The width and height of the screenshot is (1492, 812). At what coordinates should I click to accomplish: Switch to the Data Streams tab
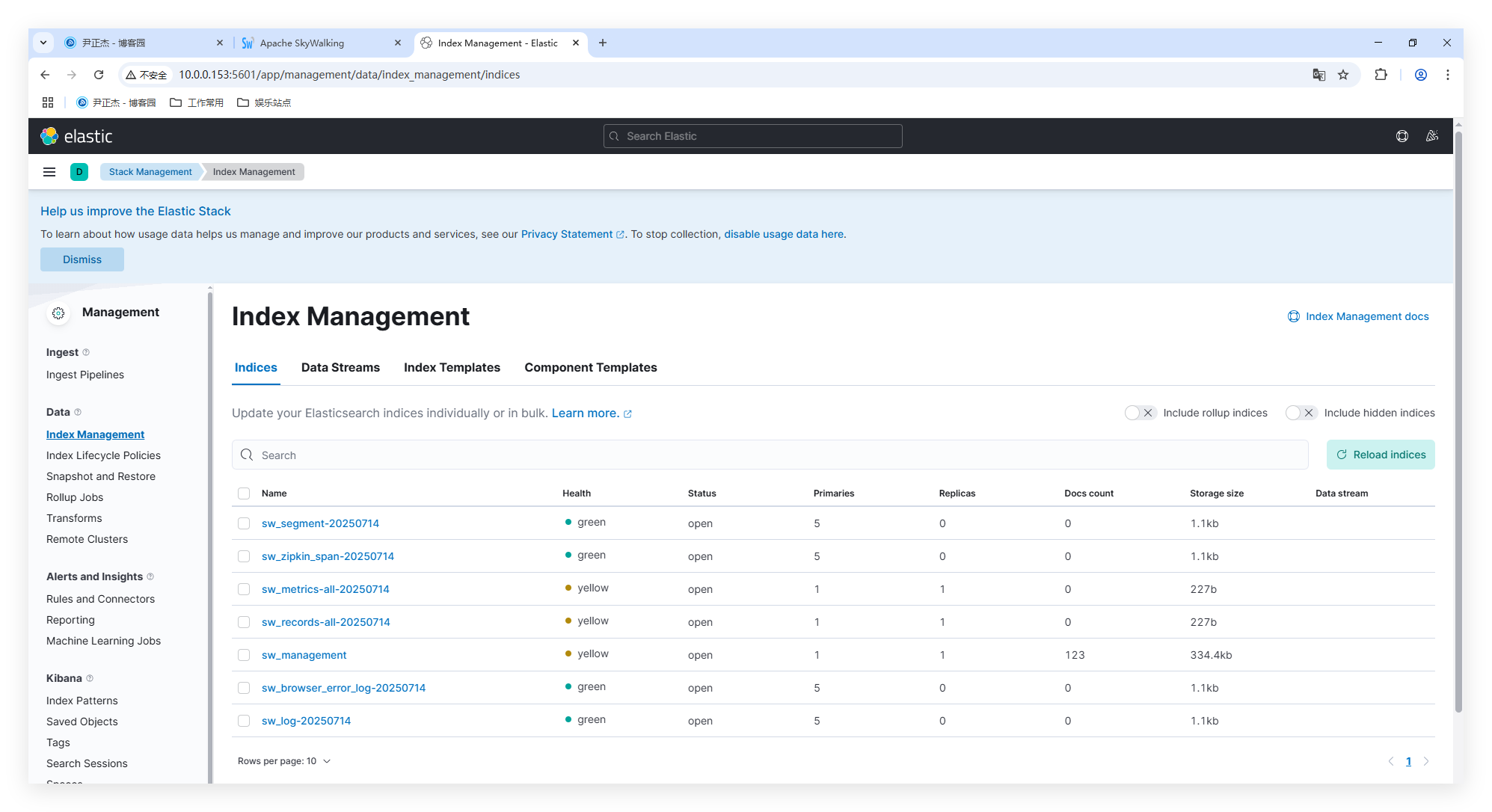(340, 368)
